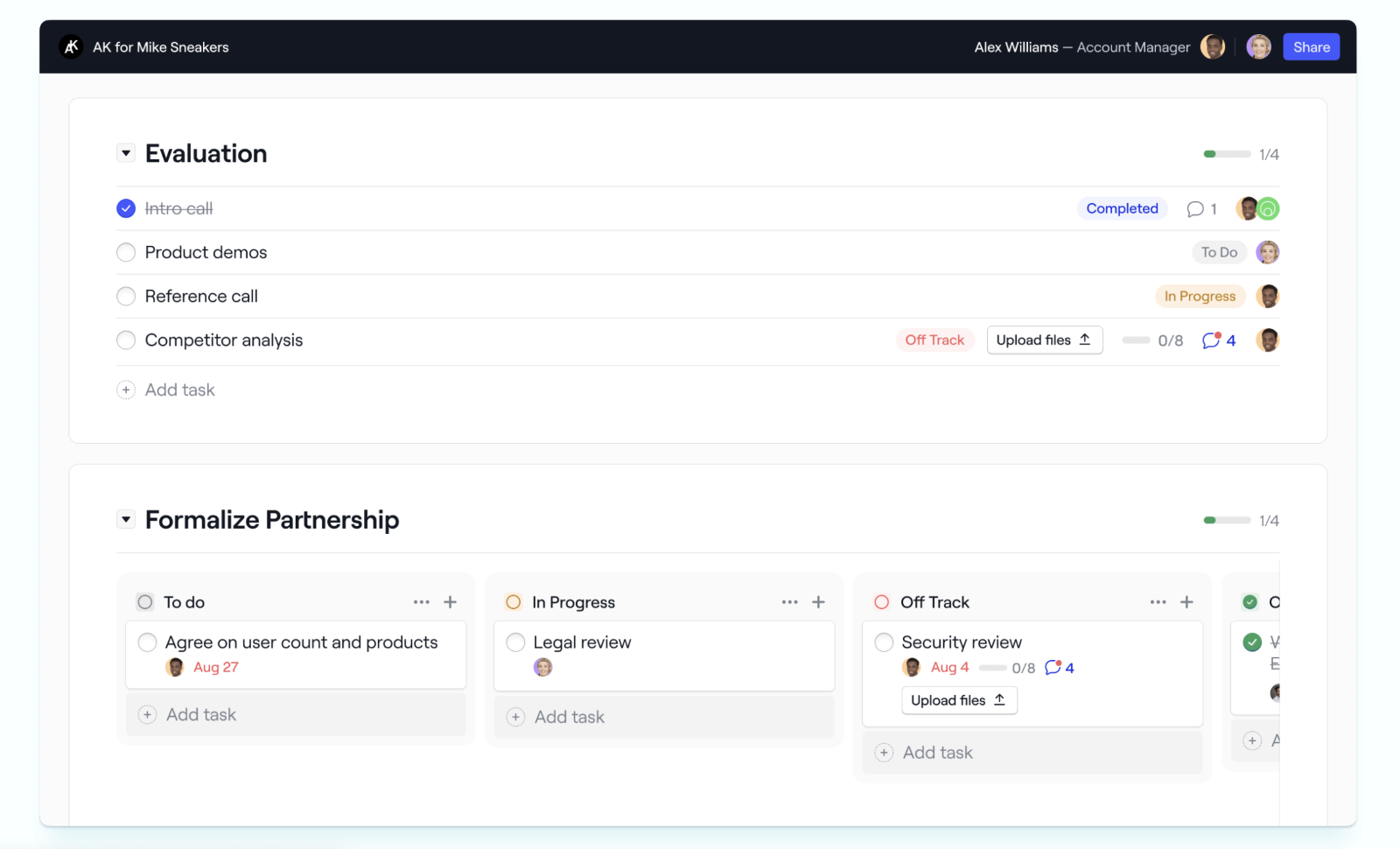Viewport: 1400px width, 849px height.
Task: Click the assignee avatar on Reference call
Action: click(x=1268, y=297)
